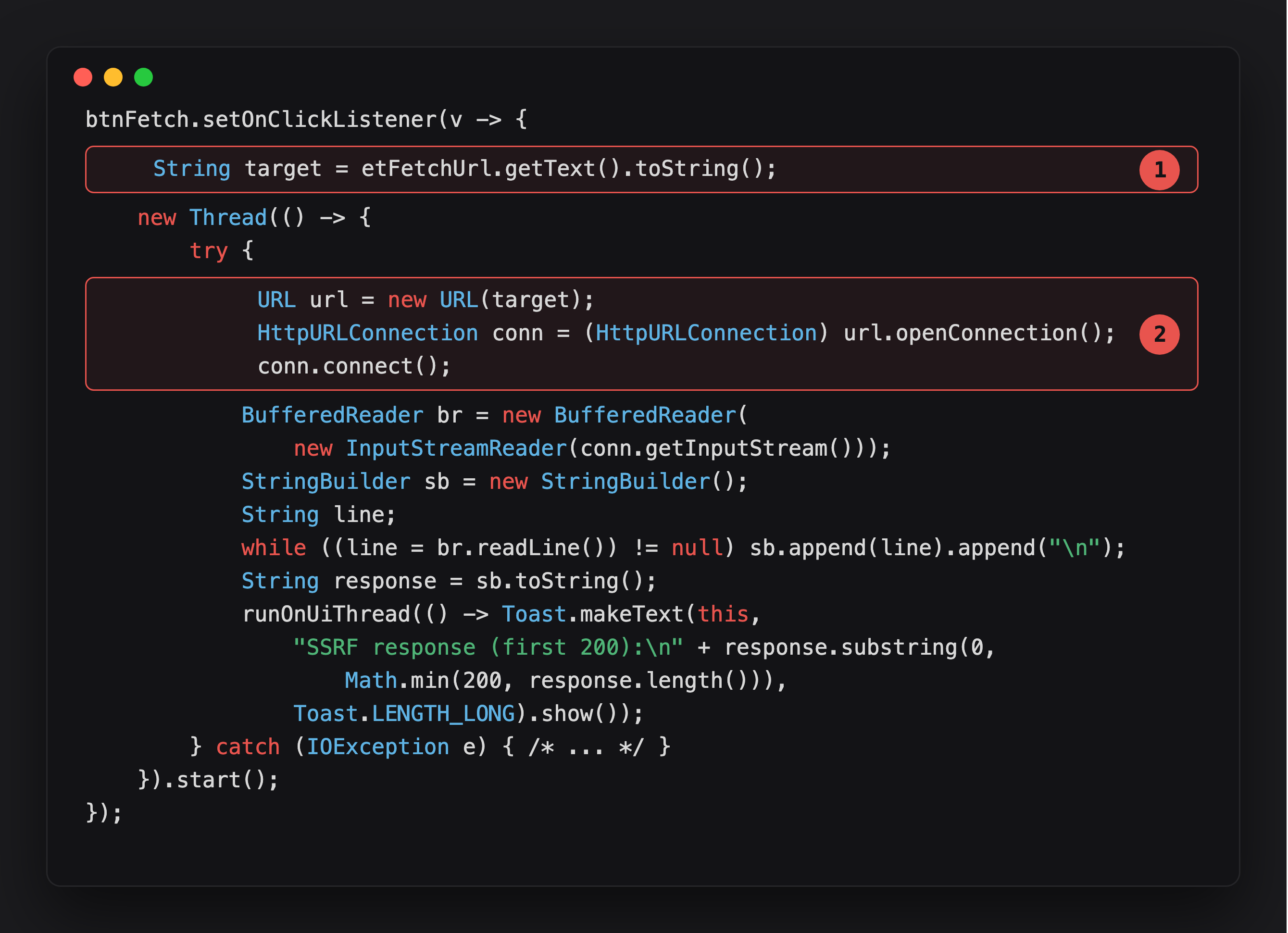Click the line "Math.min(200, response.length())),"
Image resolution: width=1288 pixels, height=933 pixels.
[x=565, y=681]
